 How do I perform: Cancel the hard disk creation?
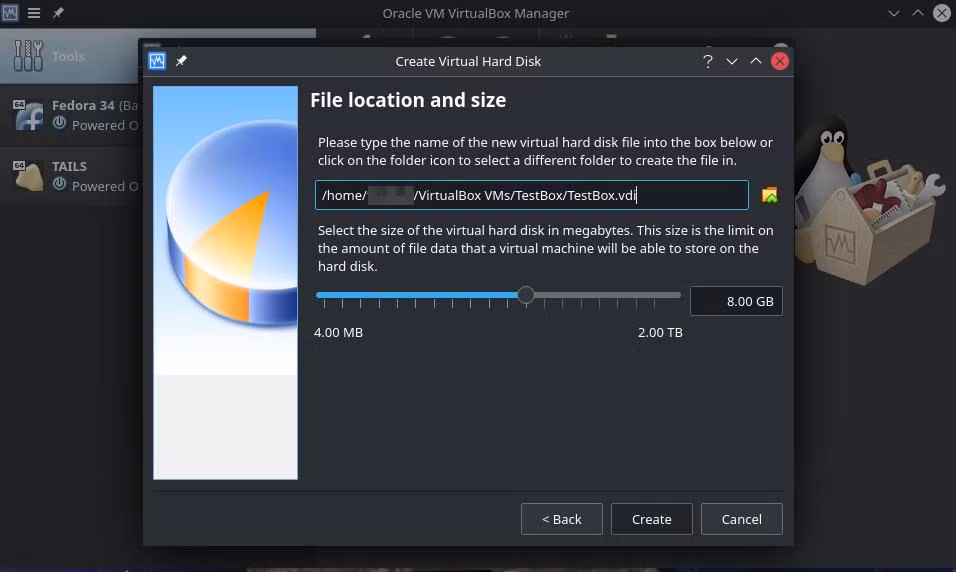741,519
